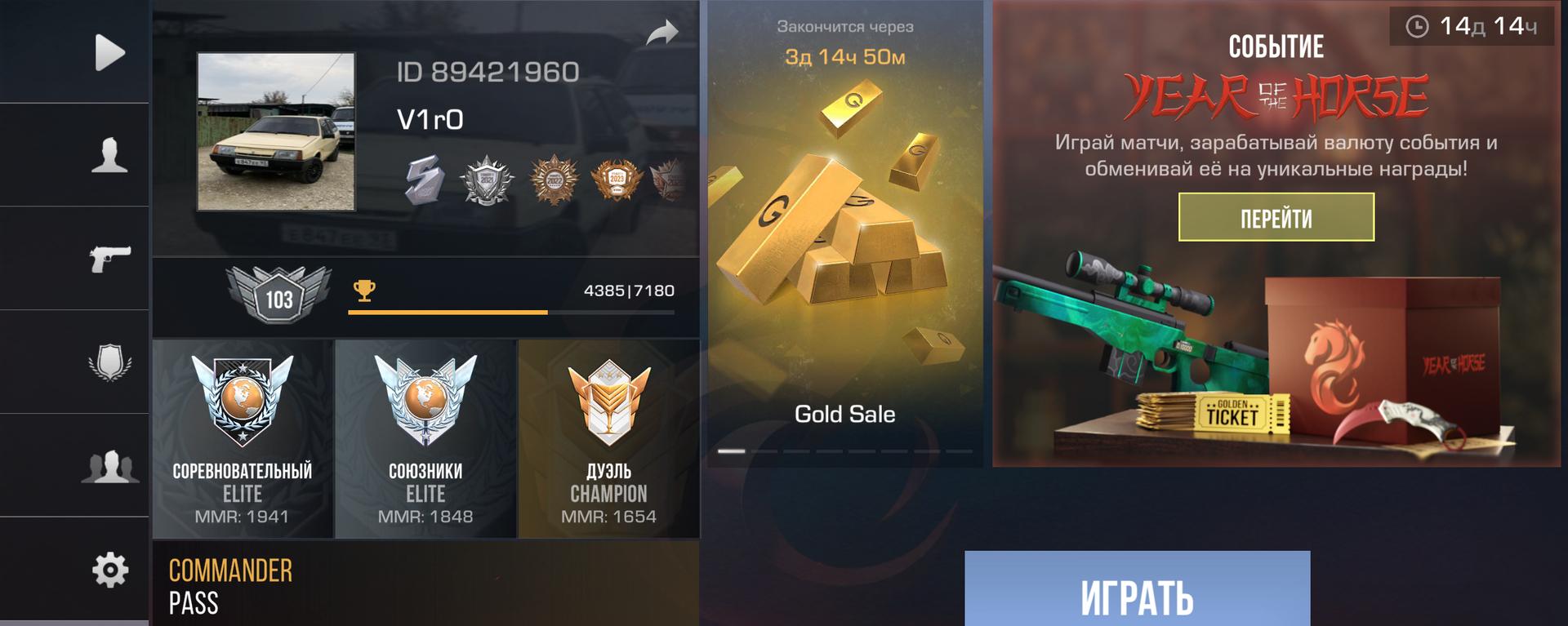Click the level 103 rank emblem

pos(278,295)
